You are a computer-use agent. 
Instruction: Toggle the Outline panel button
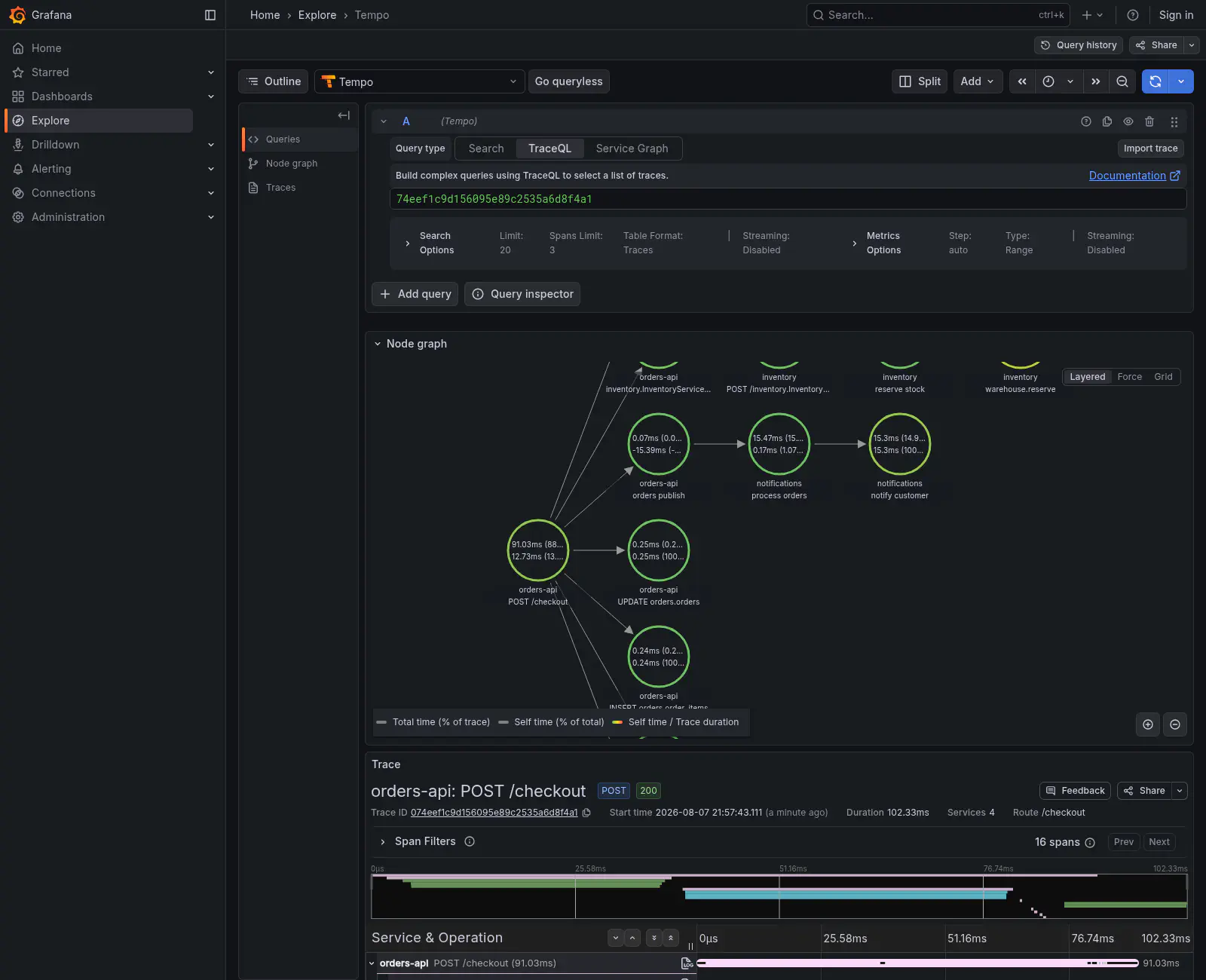coord(274,81)
